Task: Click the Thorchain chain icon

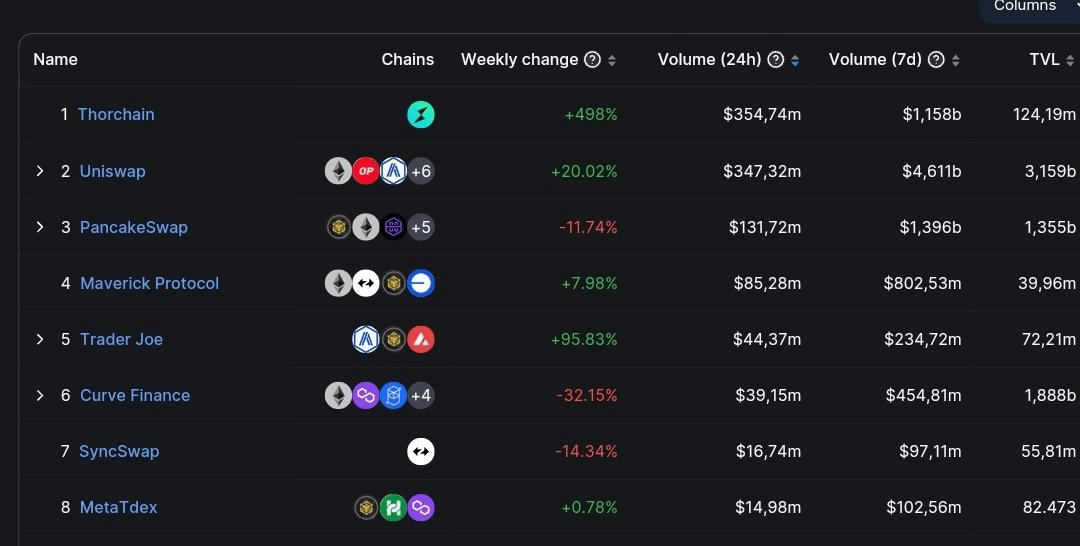Action: 421,114
